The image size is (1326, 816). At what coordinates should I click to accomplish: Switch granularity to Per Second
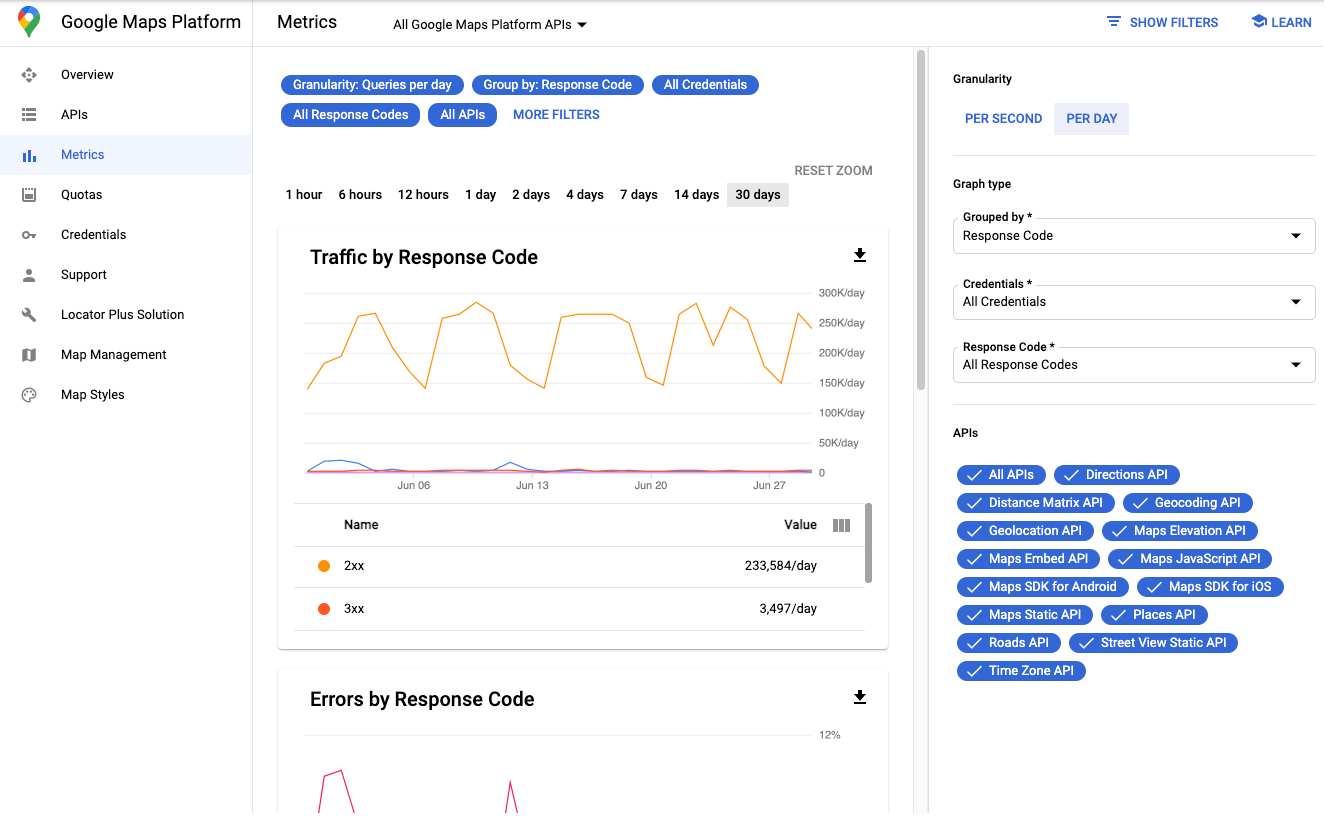1003,117
